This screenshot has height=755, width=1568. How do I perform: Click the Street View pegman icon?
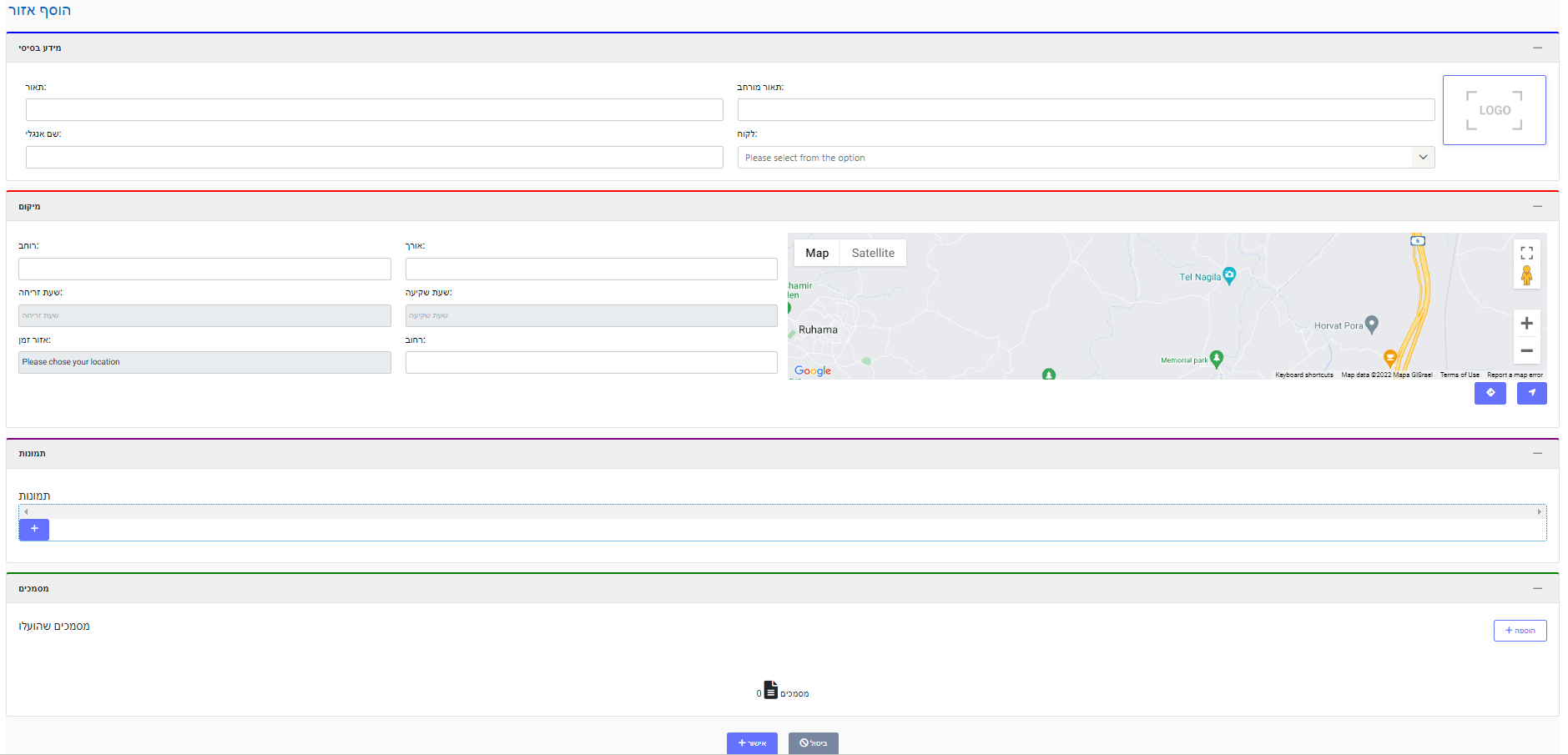[x=1526, y=275]
